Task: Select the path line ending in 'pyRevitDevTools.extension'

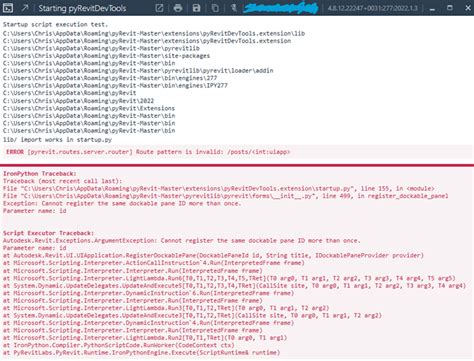Action: tap(147, 41)
